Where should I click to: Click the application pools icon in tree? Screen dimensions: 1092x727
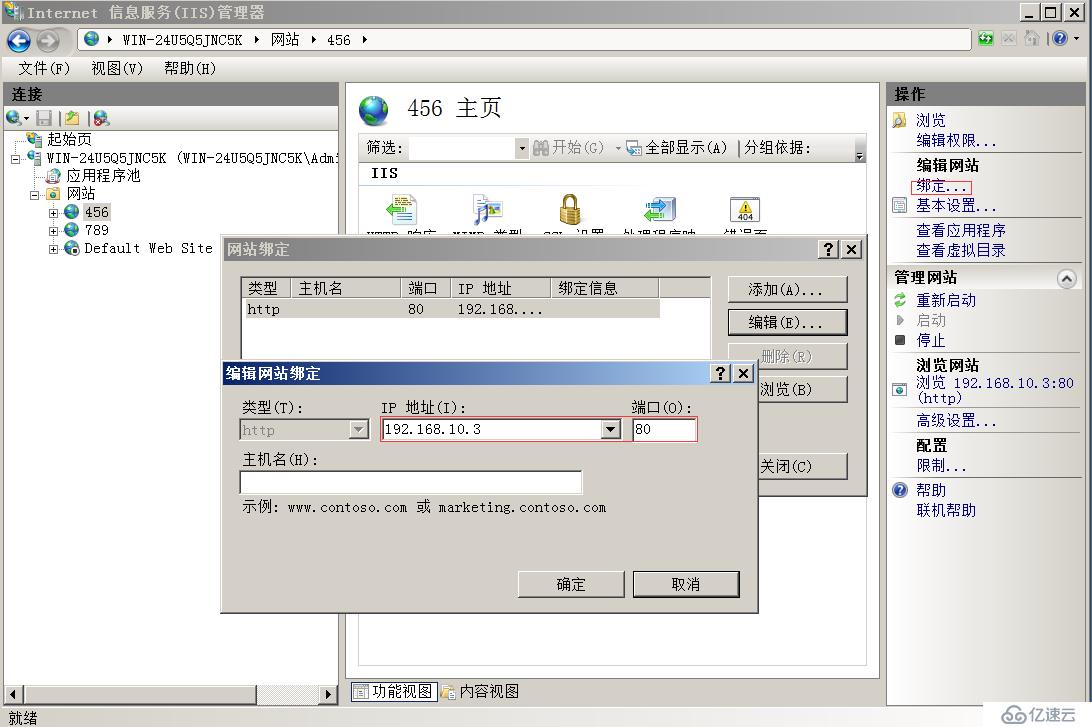coord(53,175)
